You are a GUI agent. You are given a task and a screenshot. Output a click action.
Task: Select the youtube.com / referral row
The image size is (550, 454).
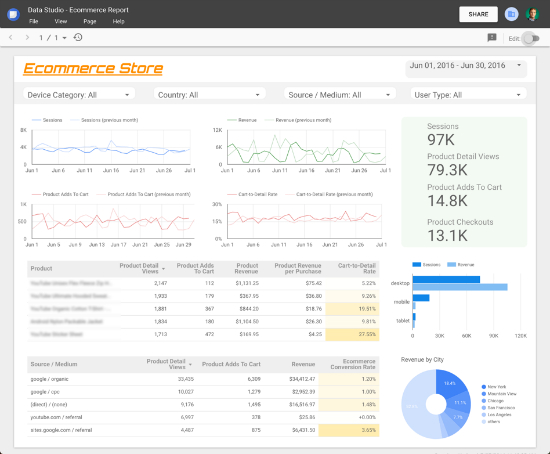point(203,417)
